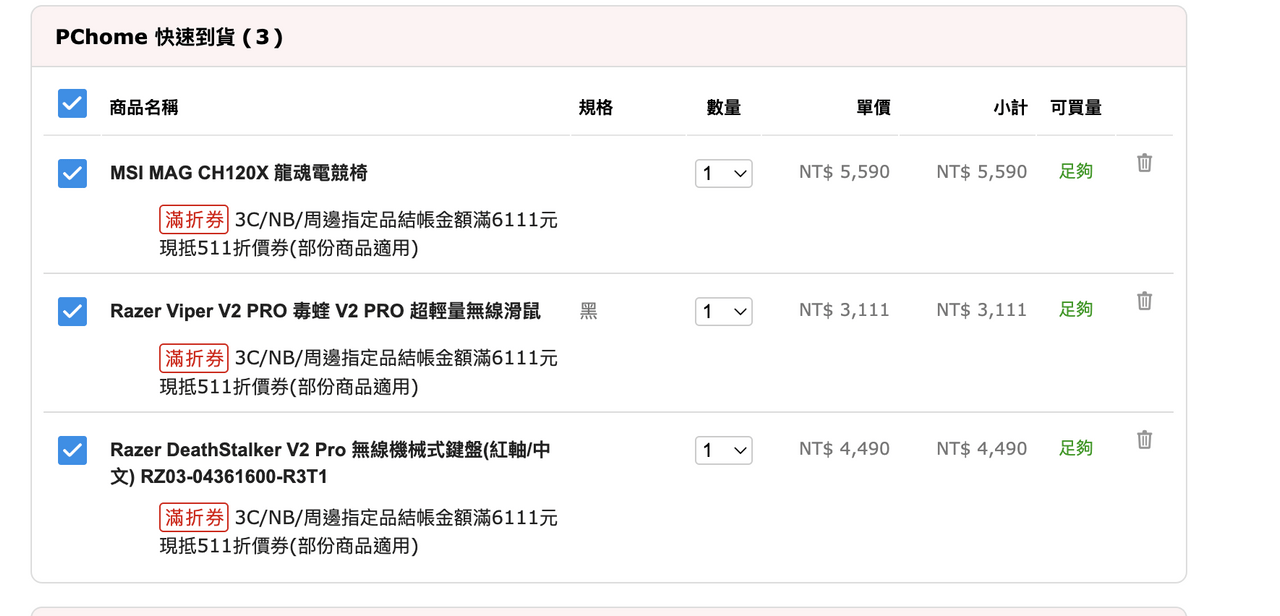
Task: Remove the Razer Viper V2 PRO mouse
Action: 1144,300
